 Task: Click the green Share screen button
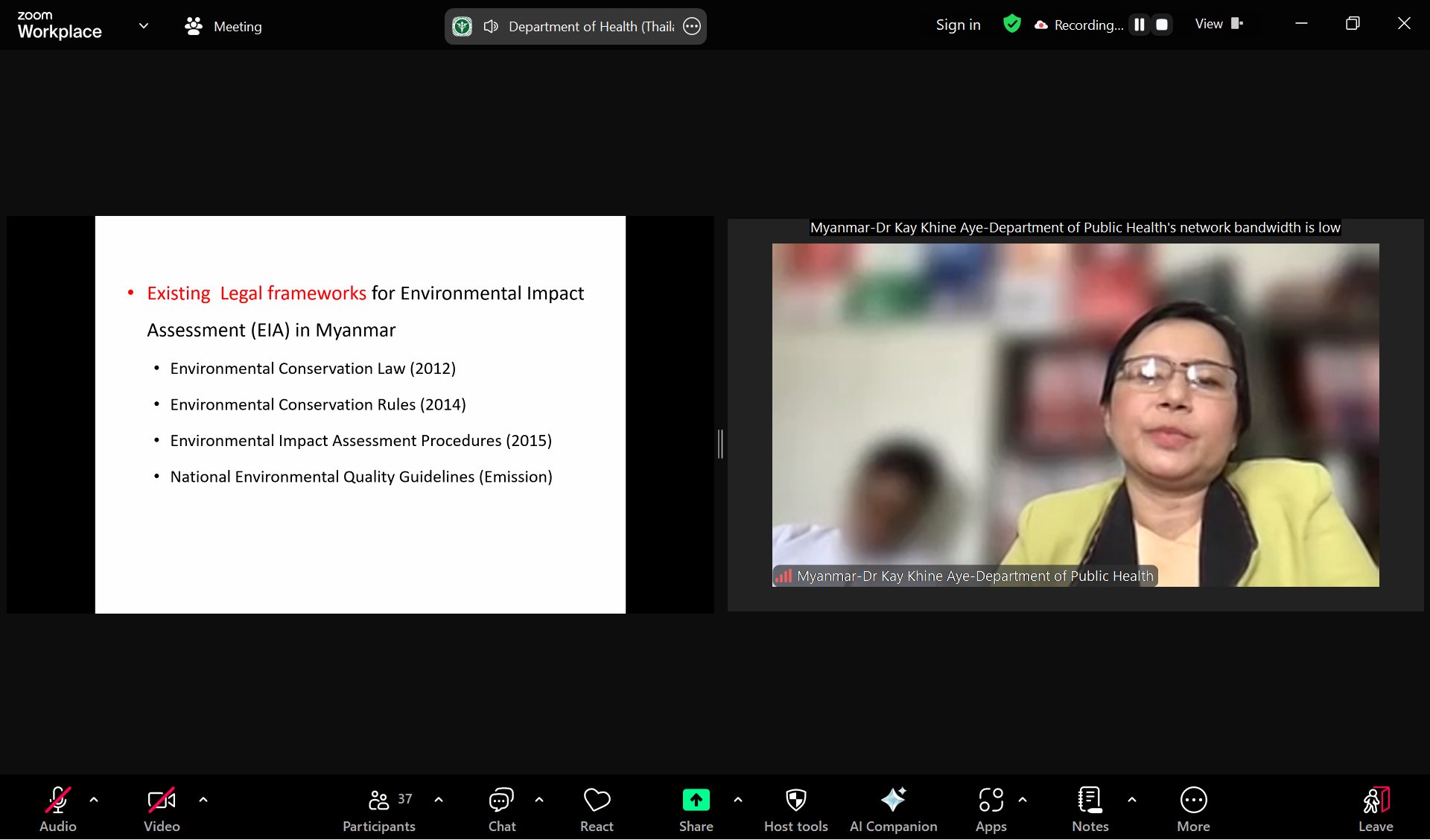pyautogui.click(x=696, y=801)
